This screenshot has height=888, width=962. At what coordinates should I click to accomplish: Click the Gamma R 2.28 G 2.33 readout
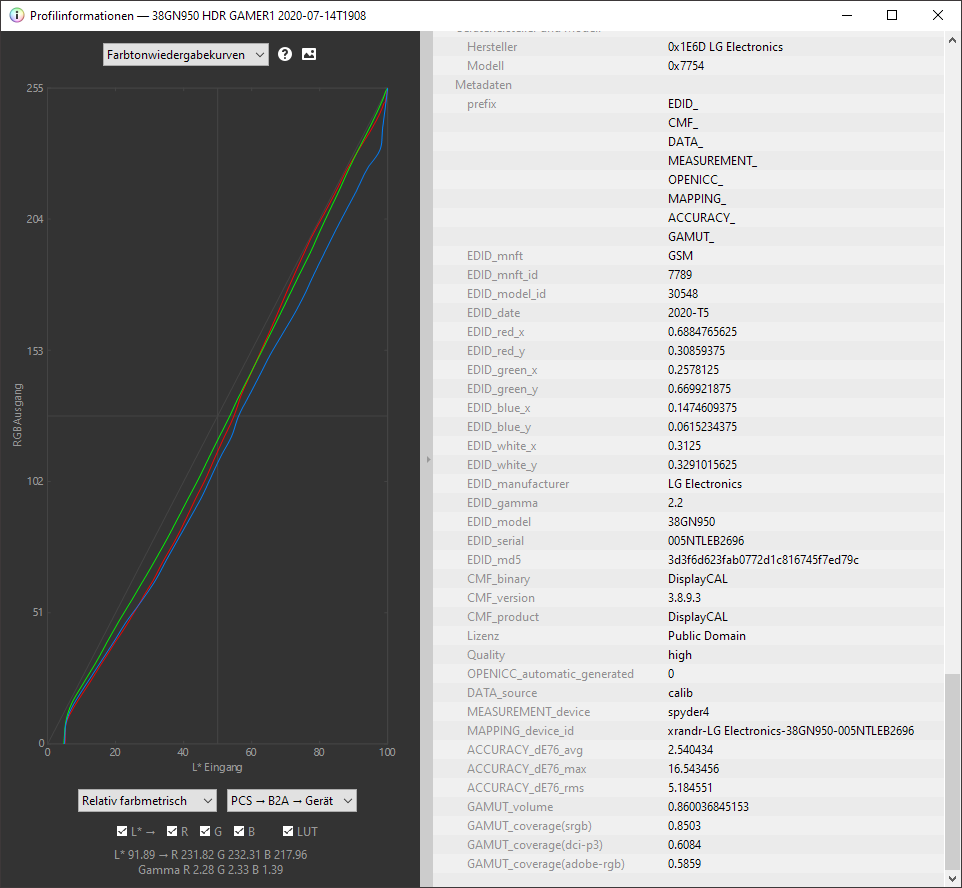coord(210,870)
